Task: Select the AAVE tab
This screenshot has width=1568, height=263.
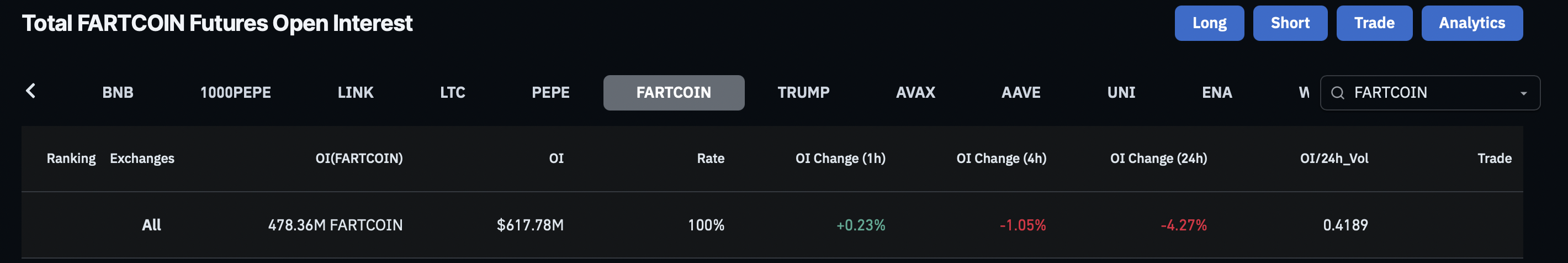Action: click(1021, 92)
